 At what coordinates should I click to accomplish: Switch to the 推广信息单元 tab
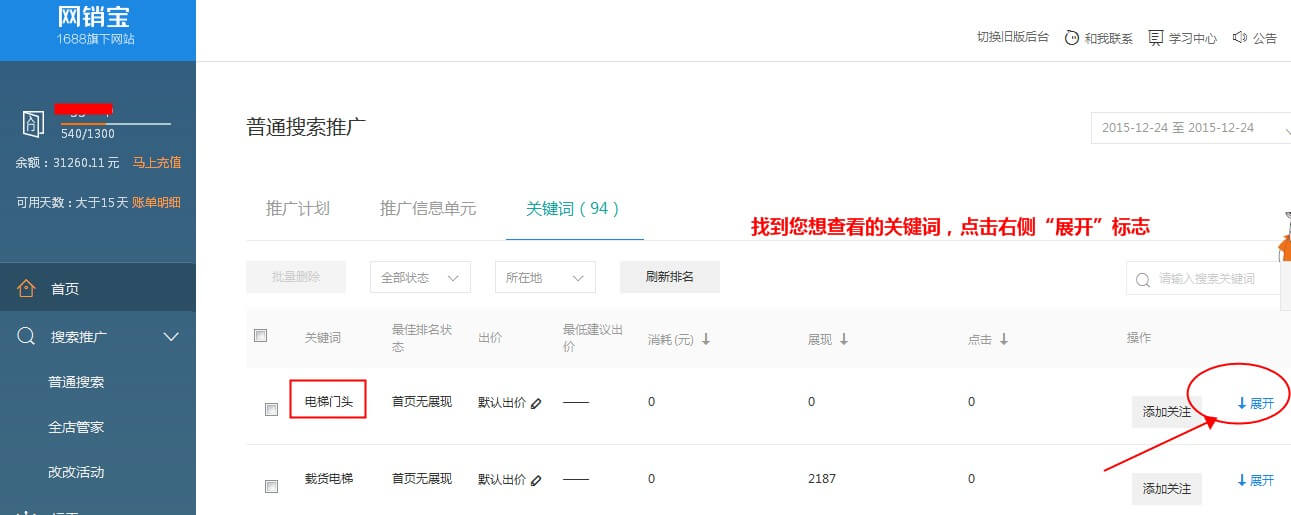(428, 209)
